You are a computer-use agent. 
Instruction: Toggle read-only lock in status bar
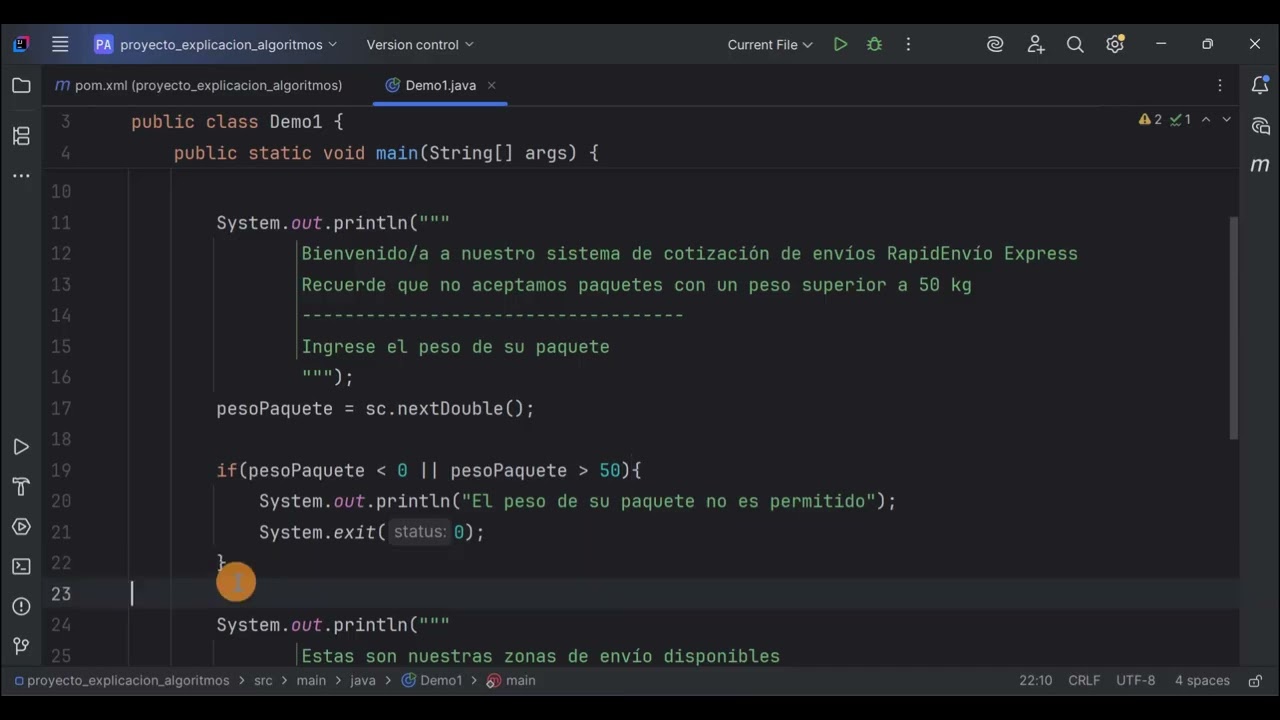click(x=1255, y=681)
